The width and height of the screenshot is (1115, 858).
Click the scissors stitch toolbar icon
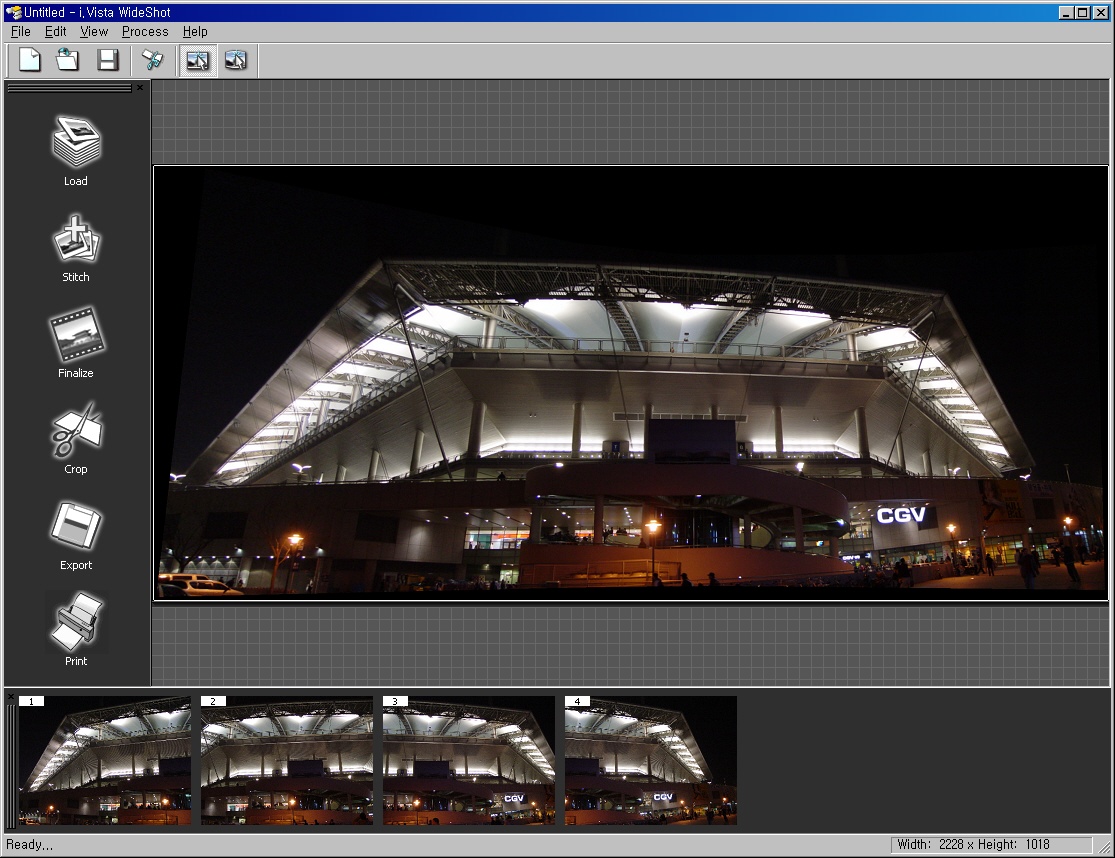[153, 60]
